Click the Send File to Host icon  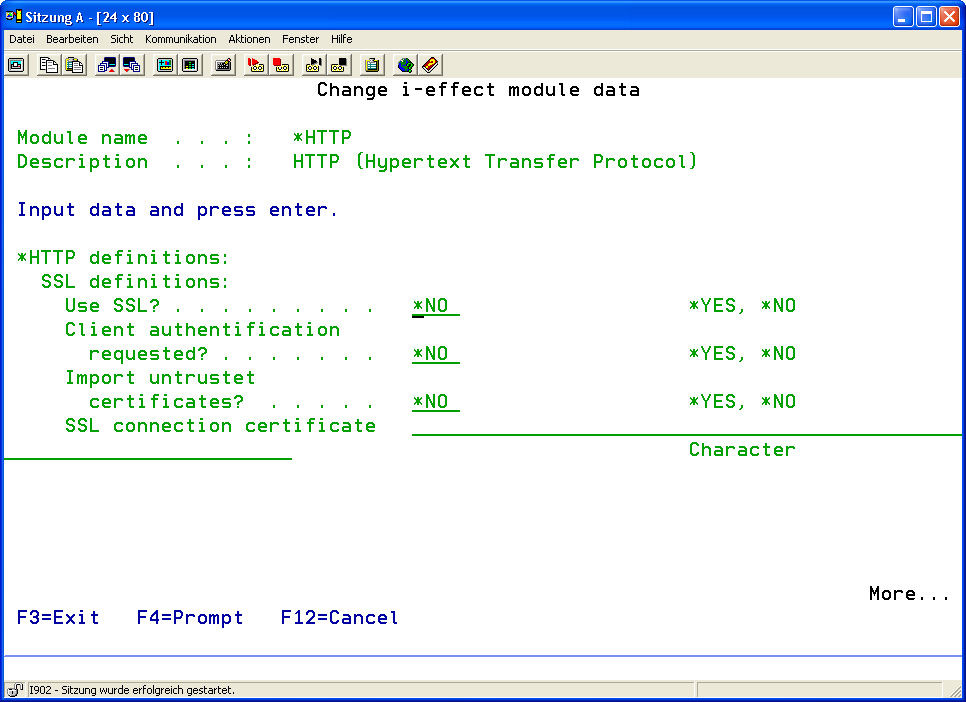click(106, 65)
